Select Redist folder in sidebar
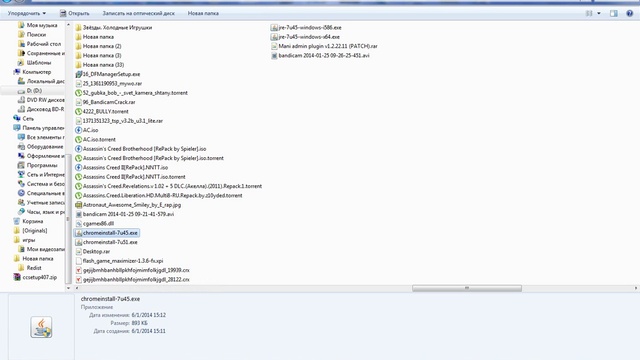 [x=34, y=268]
